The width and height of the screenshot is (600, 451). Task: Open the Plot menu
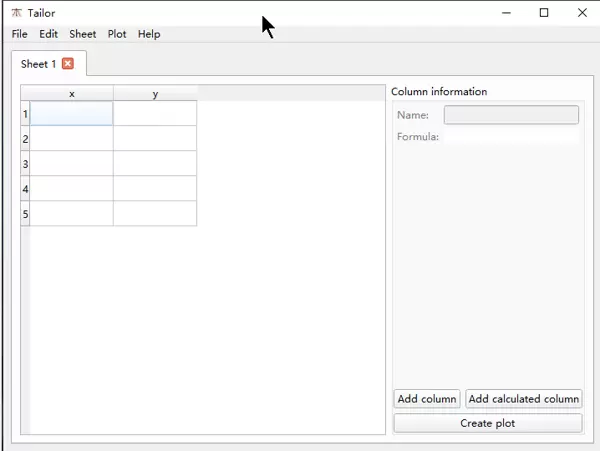pos(117,34)
